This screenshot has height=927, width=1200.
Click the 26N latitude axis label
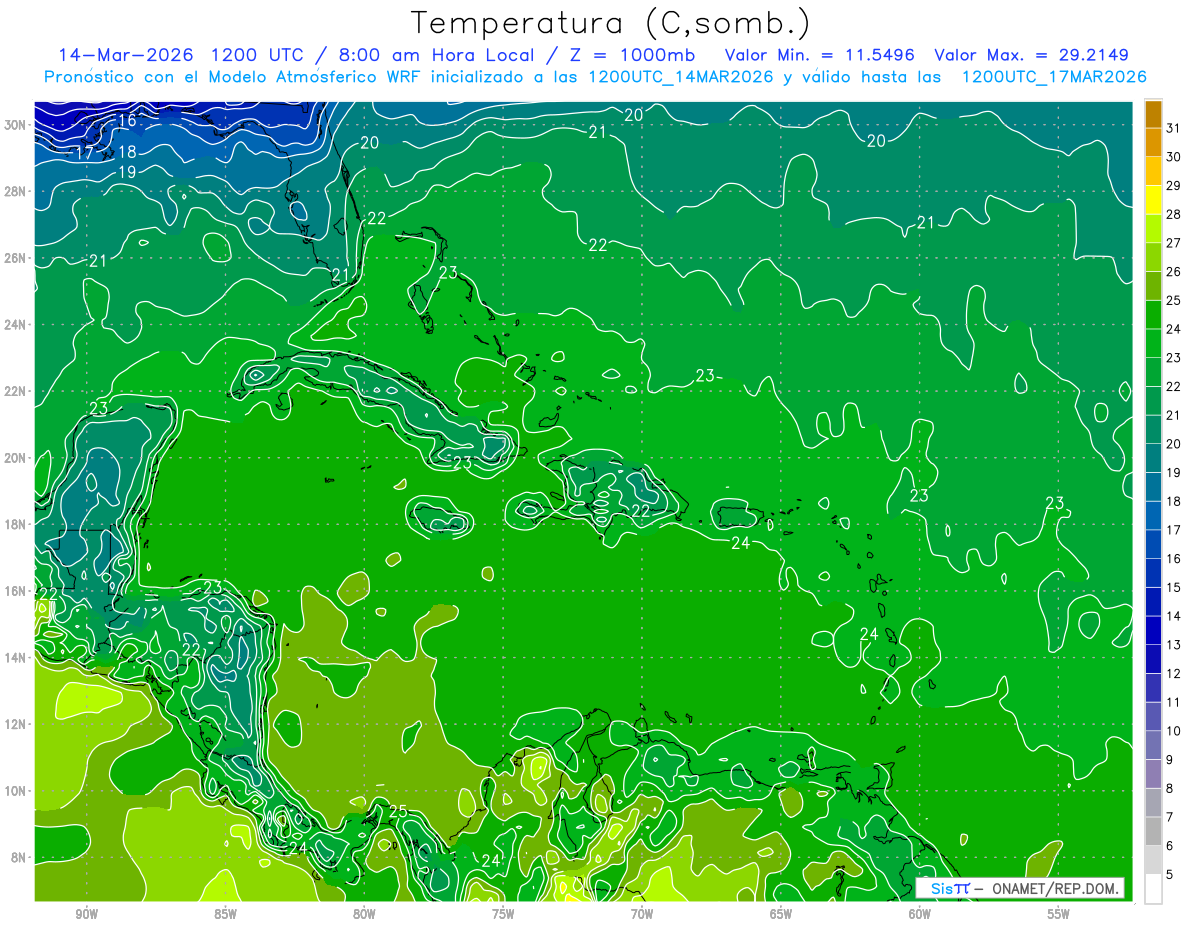coord(16,258)
